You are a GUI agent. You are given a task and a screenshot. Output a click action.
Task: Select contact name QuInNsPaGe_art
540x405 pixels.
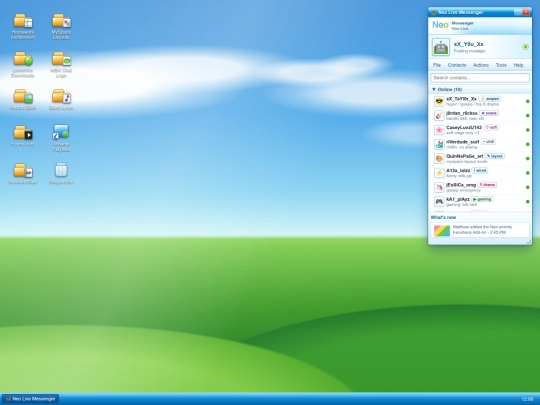pyautogui.click(x=465, y=156)
